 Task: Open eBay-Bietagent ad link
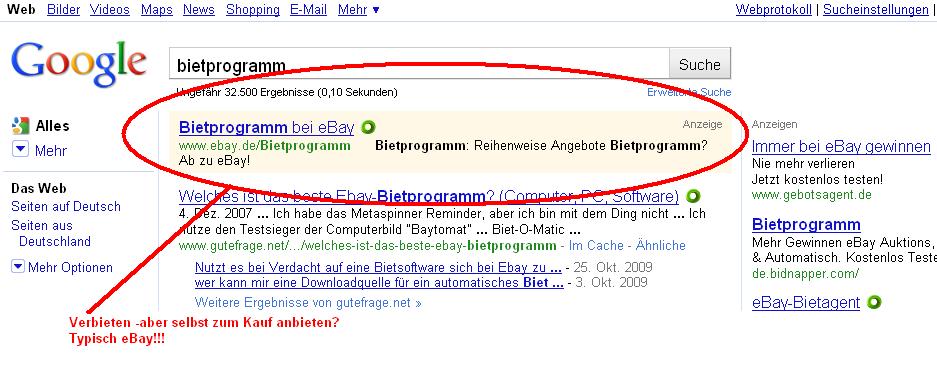(806, 303)
